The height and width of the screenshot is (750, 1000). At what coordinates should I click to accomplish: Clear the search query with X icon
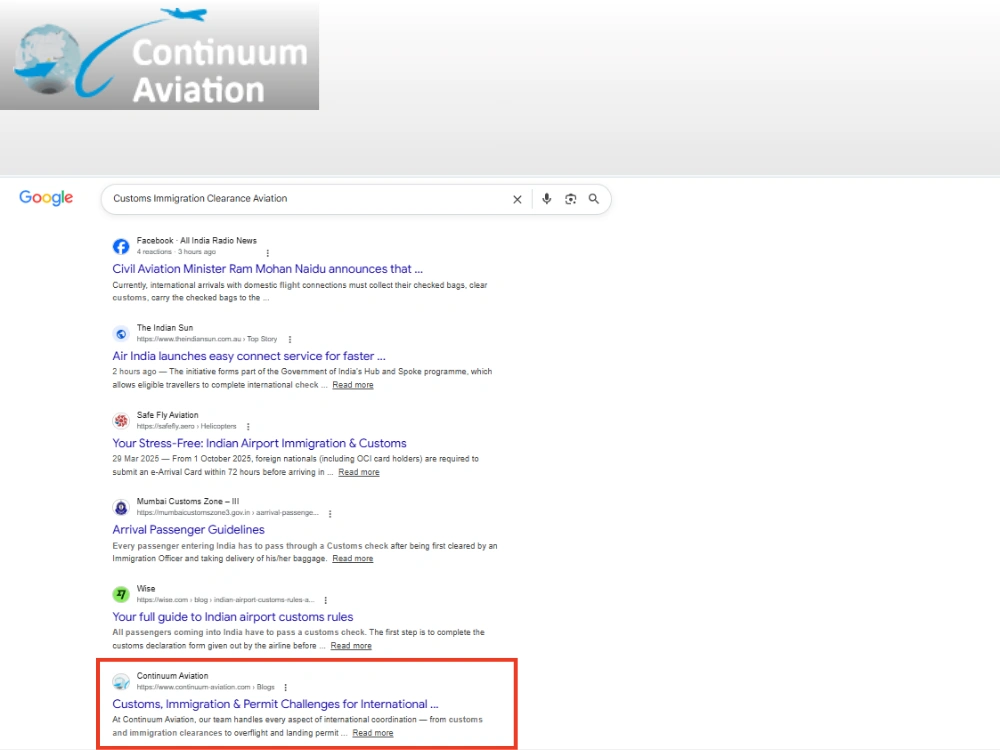click(517, 200)
